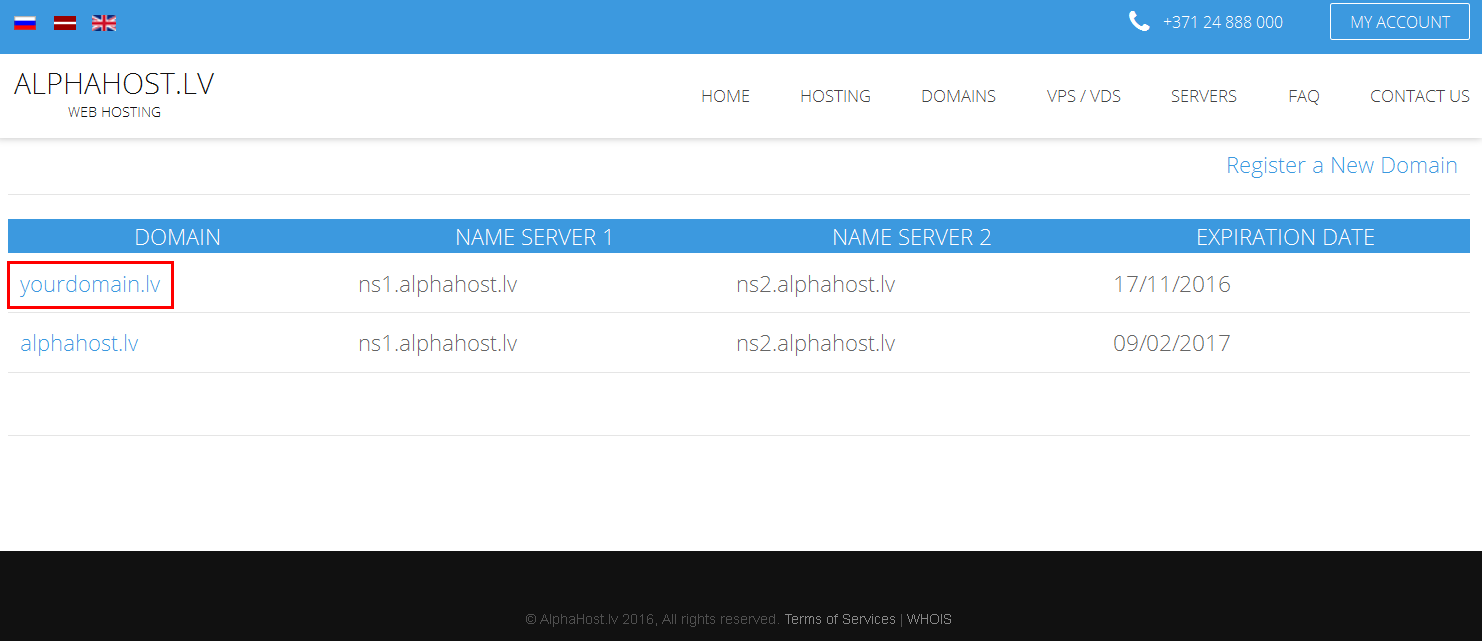Open WHOIS footer link
Image resolution: width=1482 pixels, height=641 pixels.
[929, 619]
